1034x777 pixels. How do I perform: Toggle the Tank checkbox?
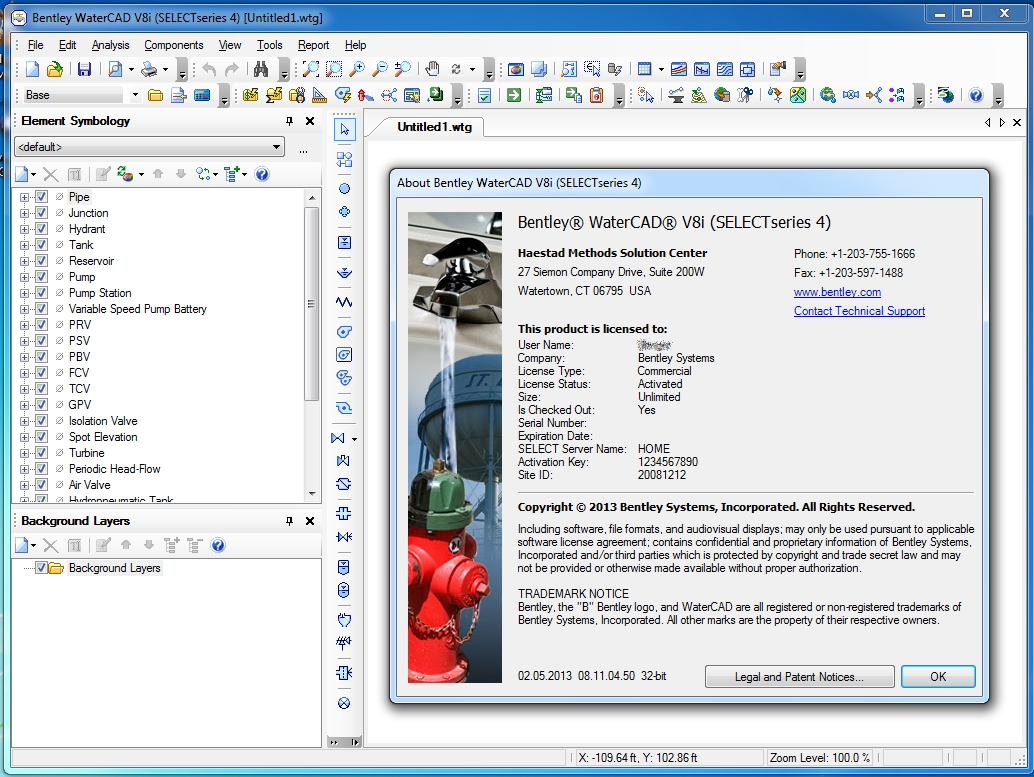click(x=41, y=245)
